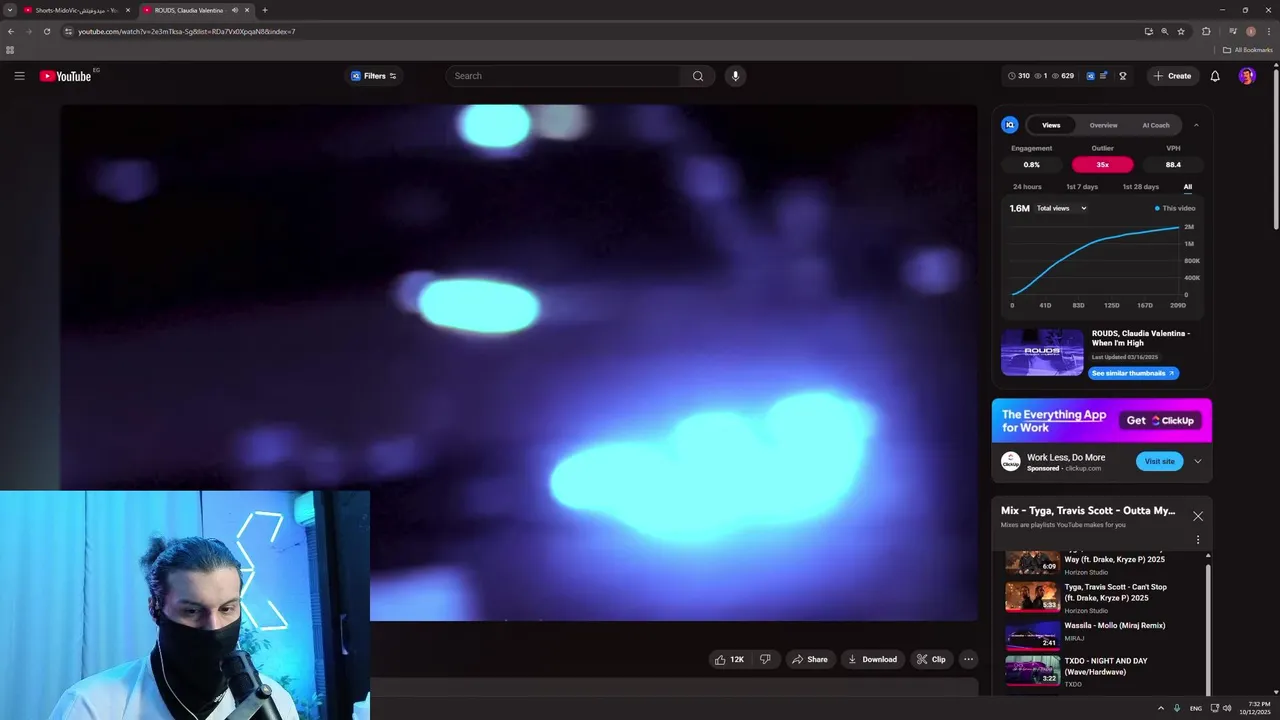This screenshot has width=1280, height=720.
Task: Open All Bookmarks folder
Action: [x=1248, y=50]
